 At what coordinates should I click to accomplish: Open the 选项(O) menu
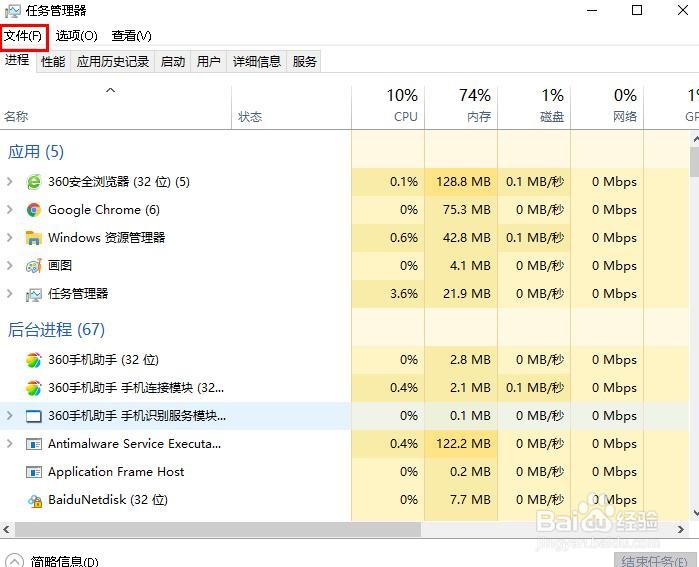pos(76,36)
